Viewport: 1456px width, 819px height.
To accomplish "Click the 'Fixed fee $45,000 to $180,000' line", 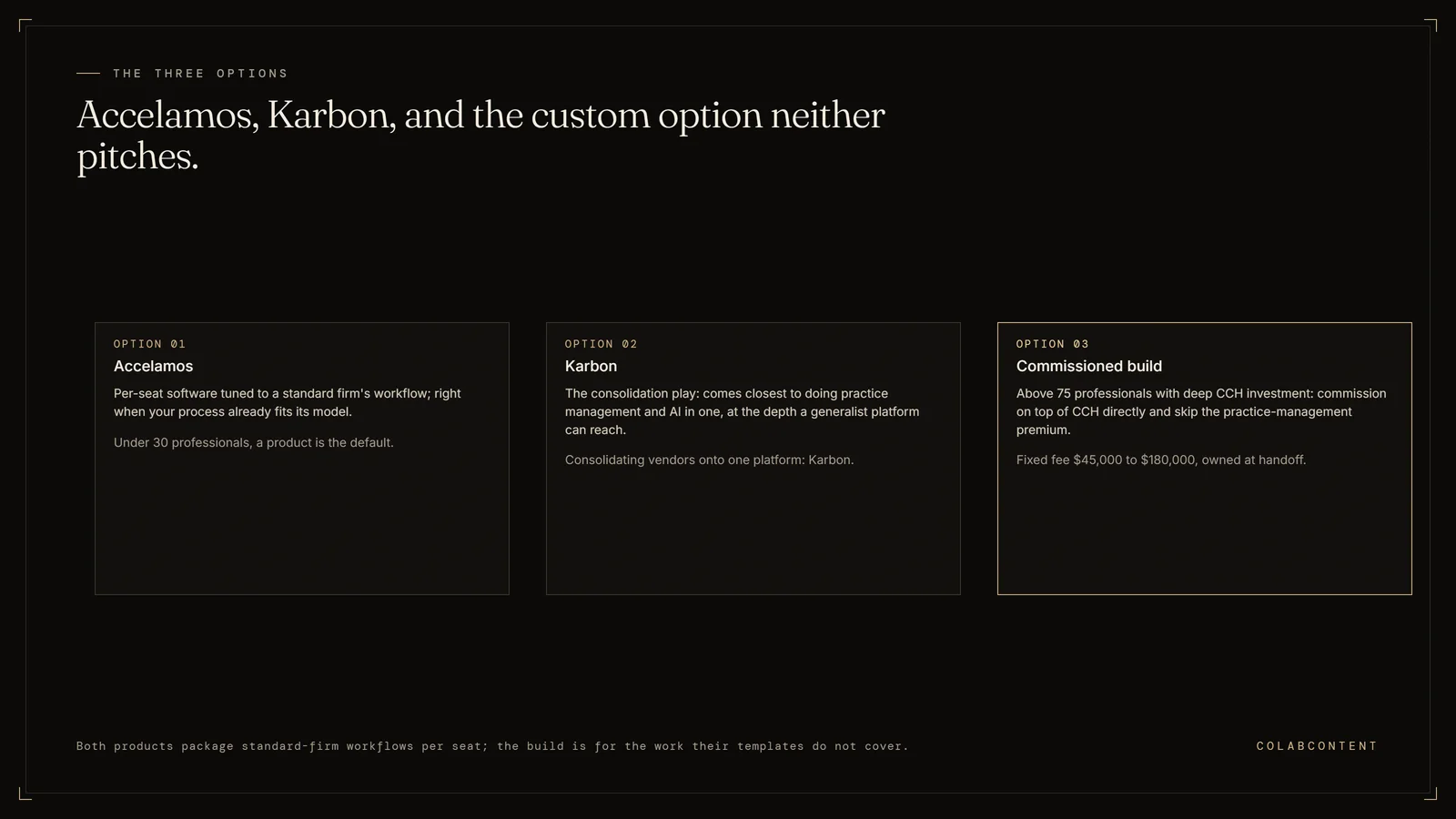I will click(1161, 460).
